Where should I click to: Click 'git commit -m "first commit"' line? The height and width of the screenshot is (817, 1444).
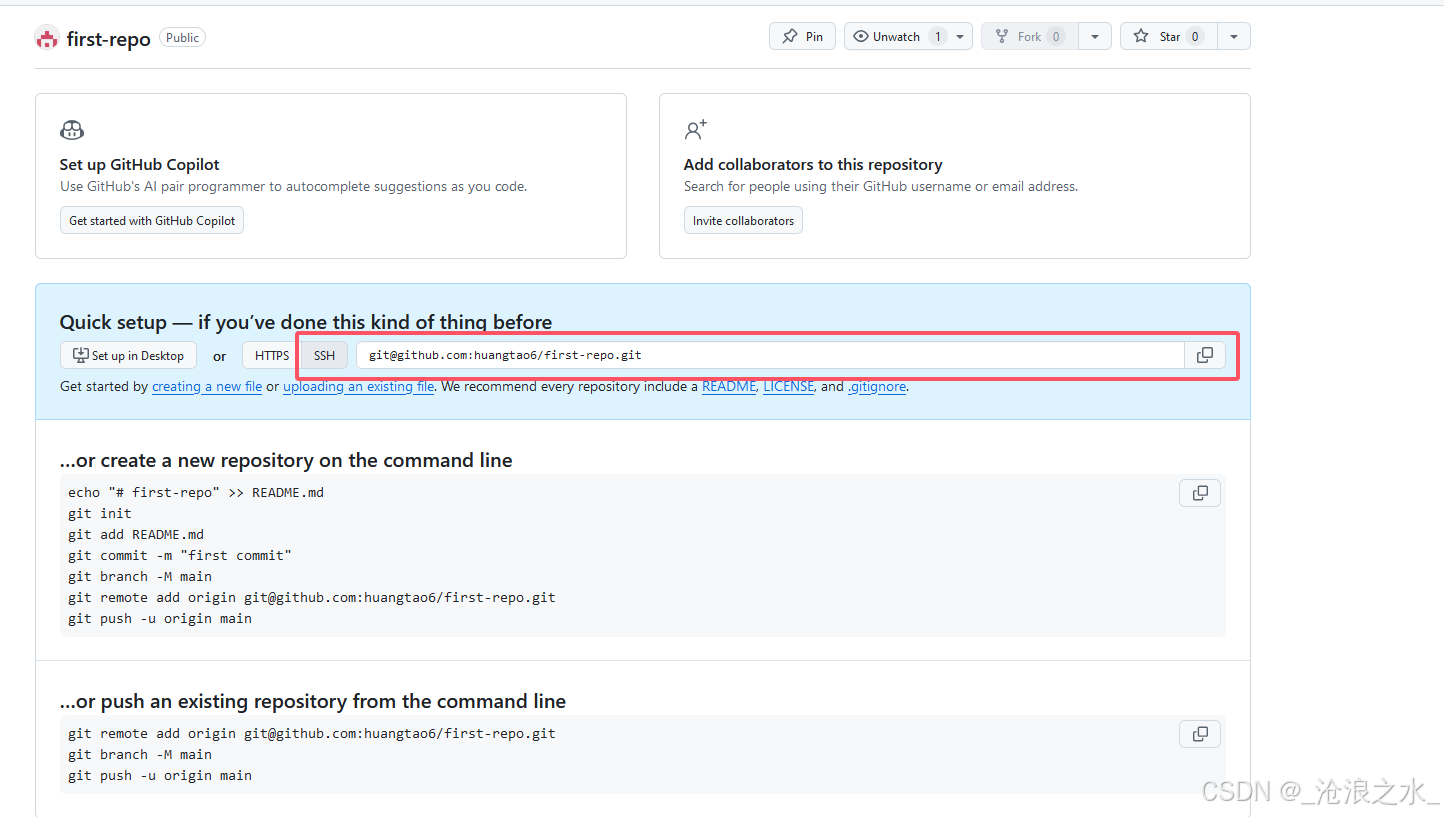point(180,556)
